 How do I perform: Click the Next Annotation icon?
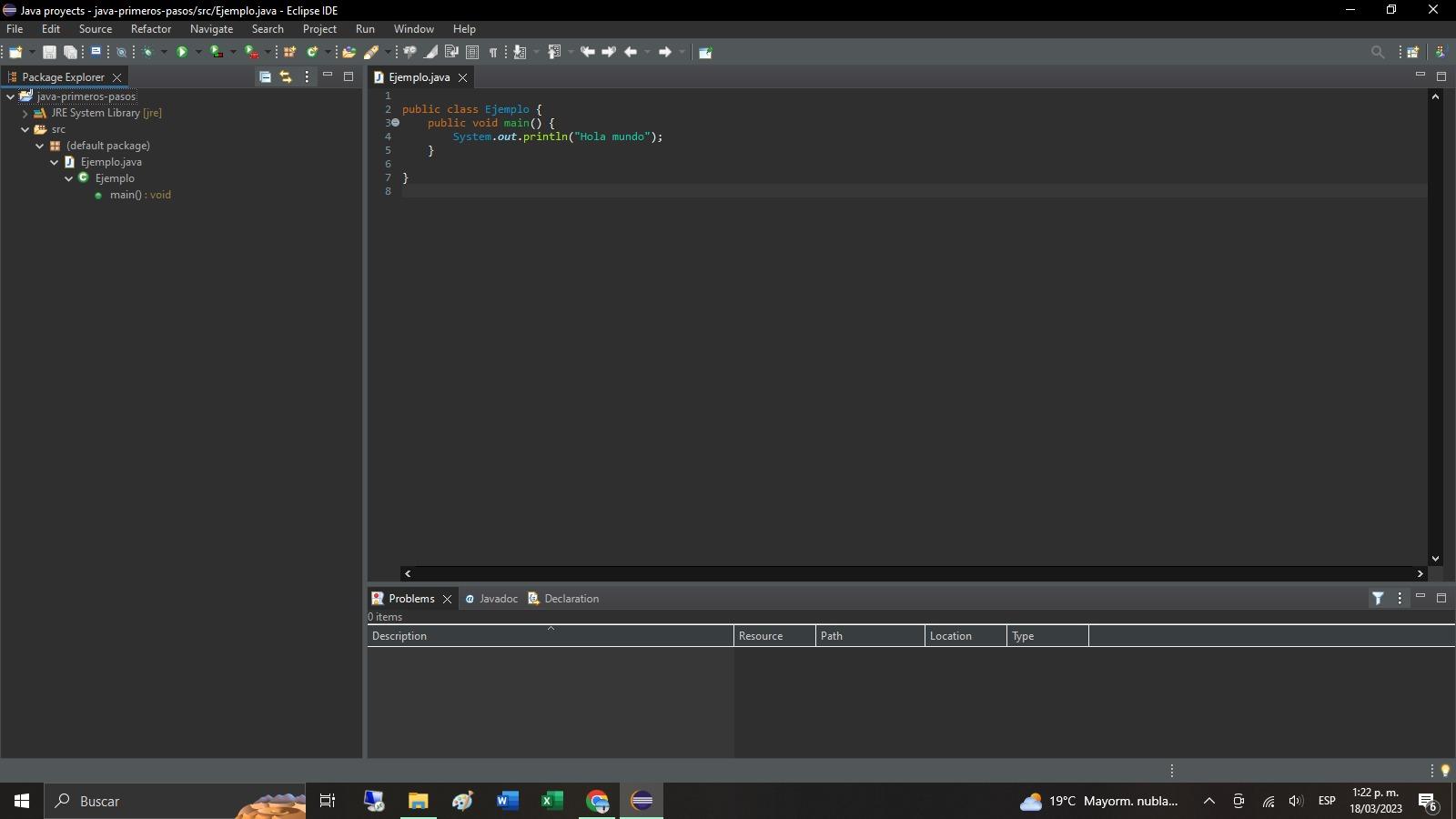pos(521,52)
